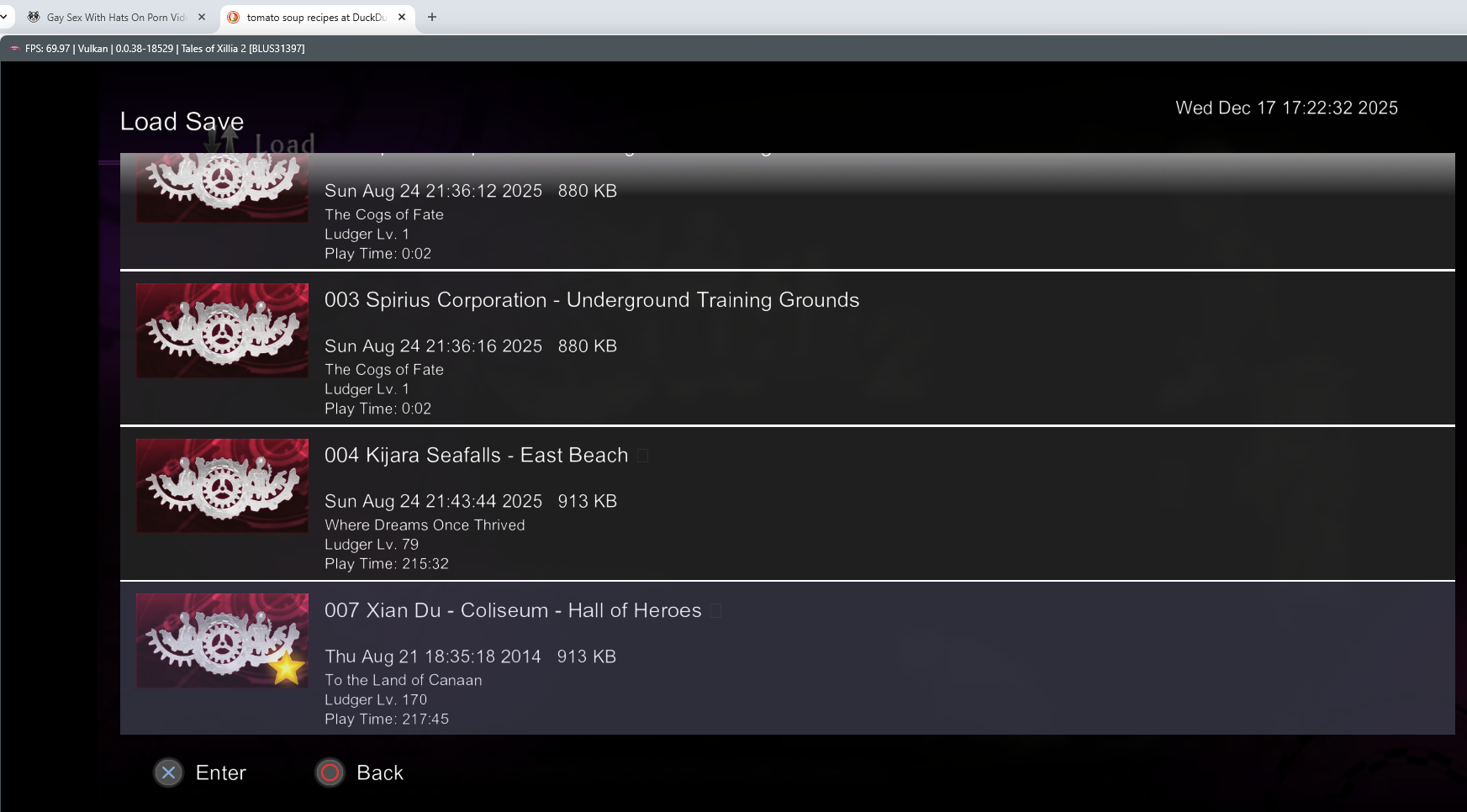Select the 003 Spirius Corporation save thumbnail
The width and height of the screenshot is (1467, 812).
point(222,330)
